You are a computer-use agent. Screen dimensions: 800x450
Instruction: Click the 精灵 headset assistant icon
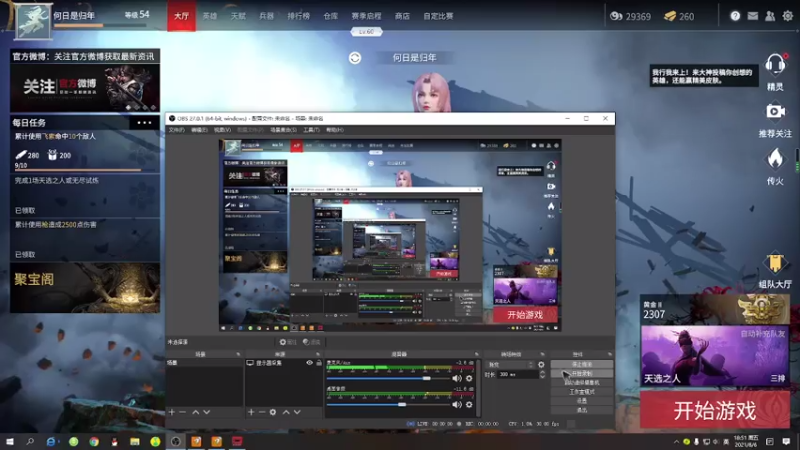[775, 65]
